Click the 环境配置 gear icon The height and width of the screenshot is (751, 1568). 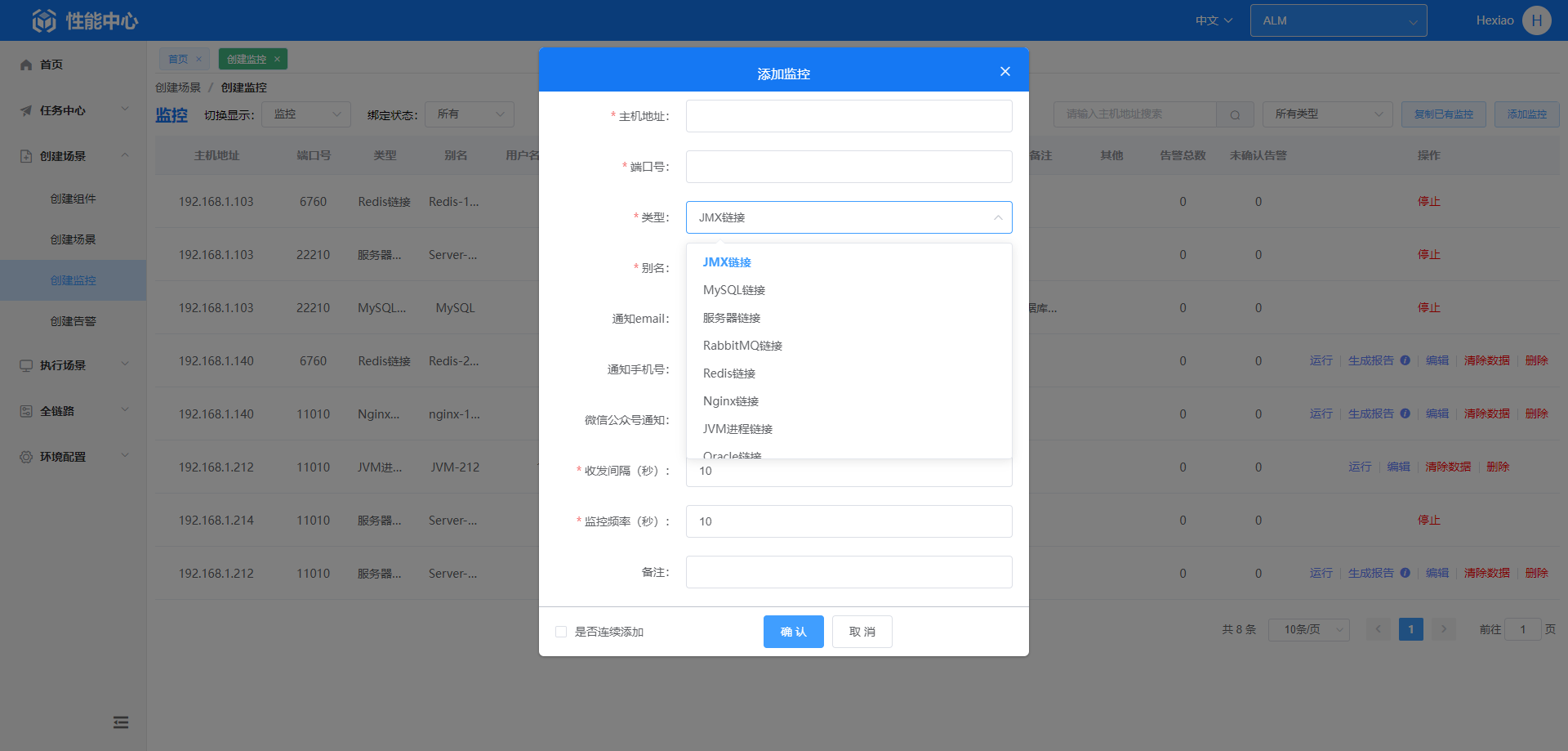point(26,457)
